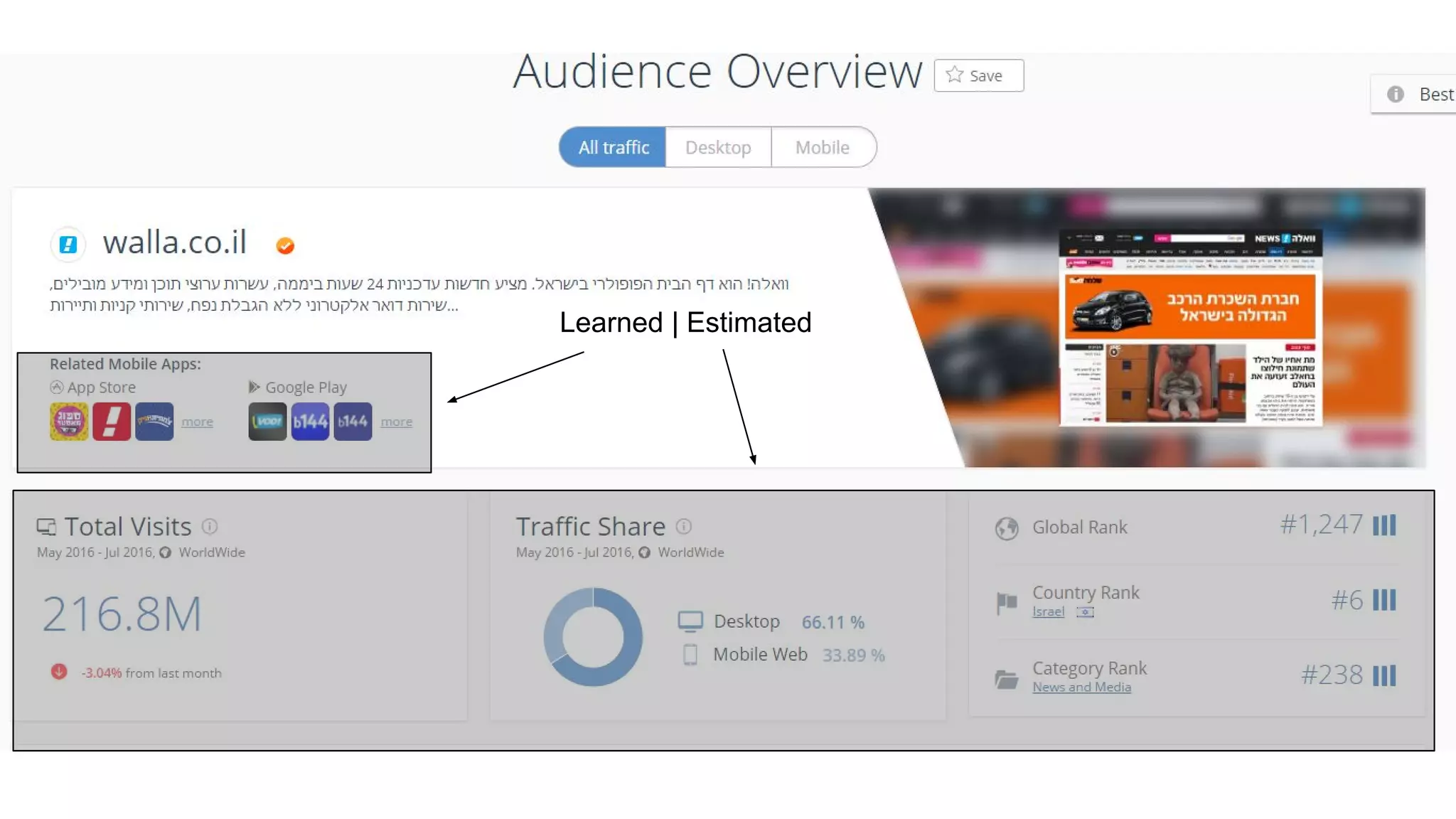This screenshot has width=1456, height=819.
Task: Switch to Desktop traffic tab
Action: tap(718, 147)
